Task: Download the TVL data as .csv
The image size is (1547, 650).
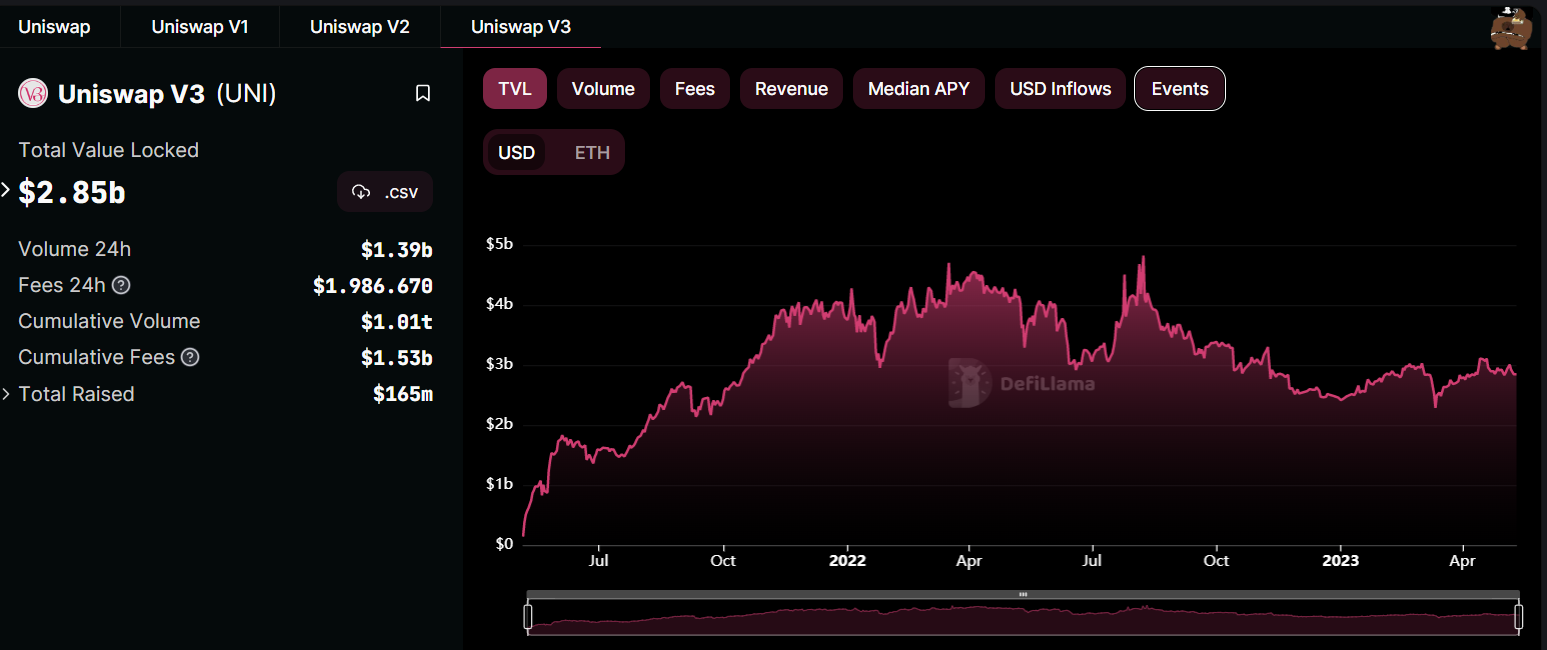Action: pyautogui.click(x=385, y=192)
